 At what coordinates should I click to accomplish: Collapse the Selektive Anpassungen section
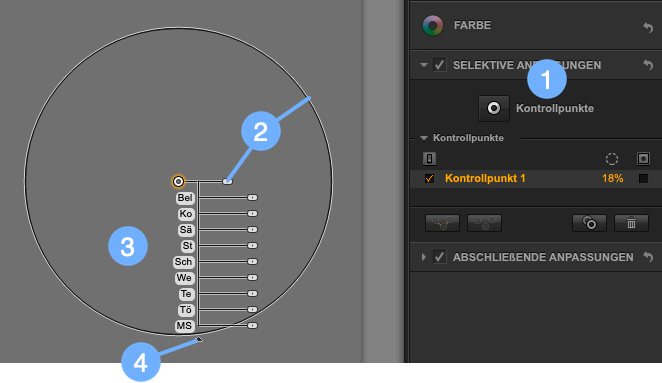point(423,65)
